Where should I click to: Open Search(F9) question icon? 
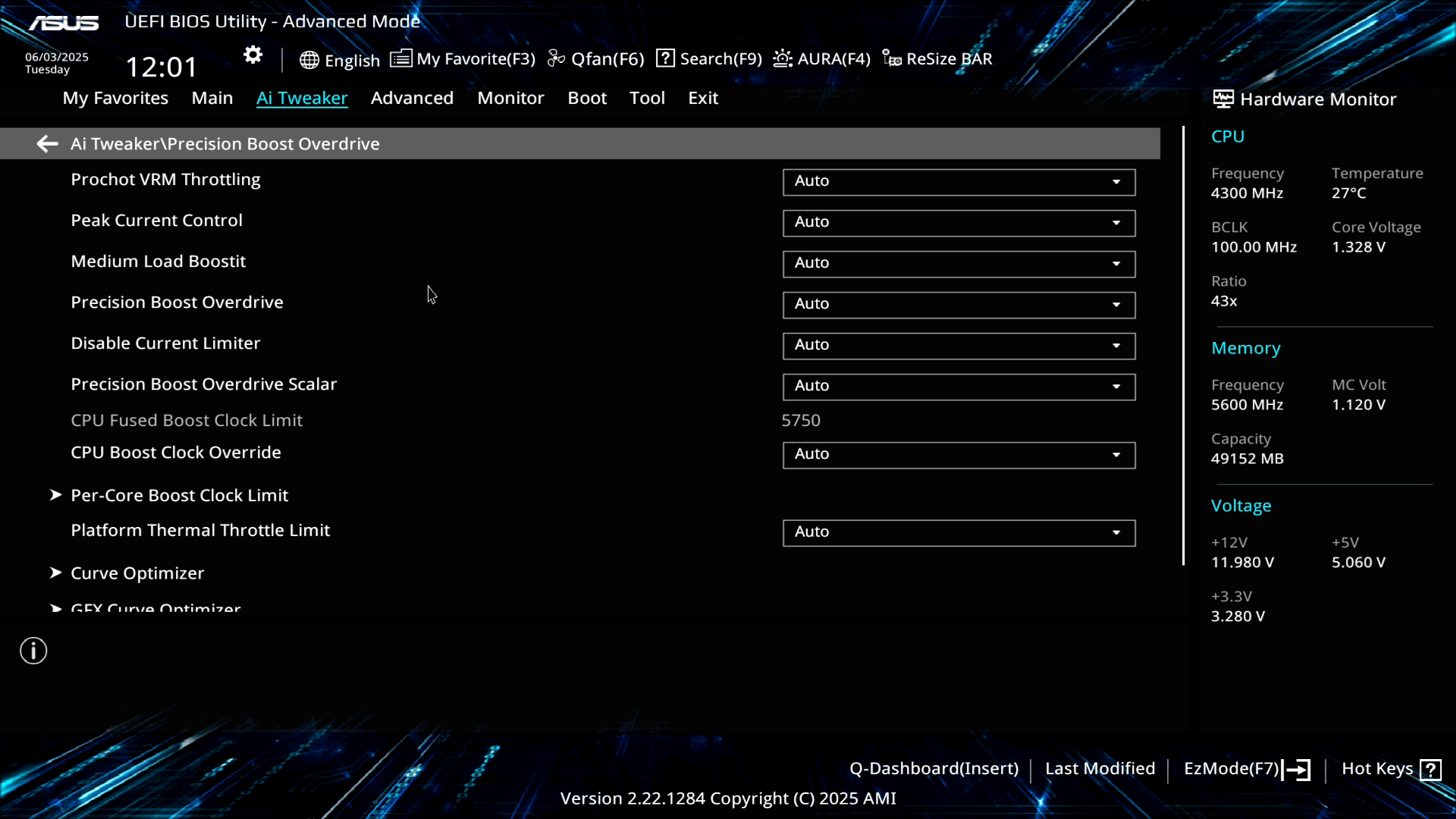[665, 58]
